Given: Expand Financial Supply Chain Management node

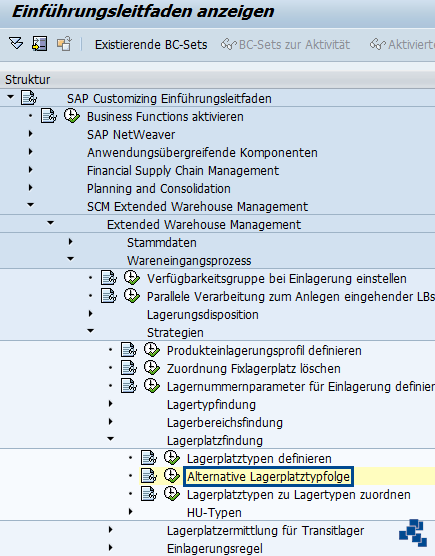Looking at the screenshot, I should [x=30, y=170].
